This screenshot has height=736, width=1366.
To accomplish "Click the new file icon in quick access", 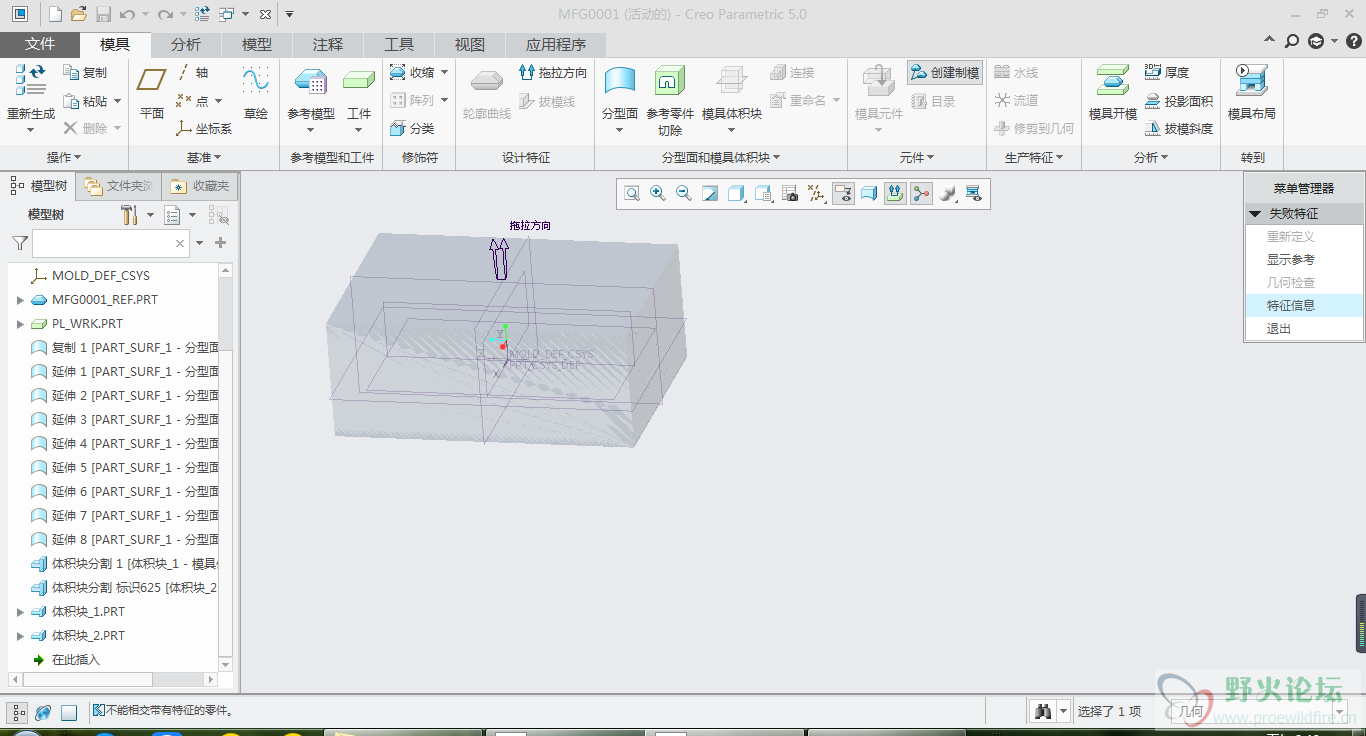I will click(x=55, y=14).
